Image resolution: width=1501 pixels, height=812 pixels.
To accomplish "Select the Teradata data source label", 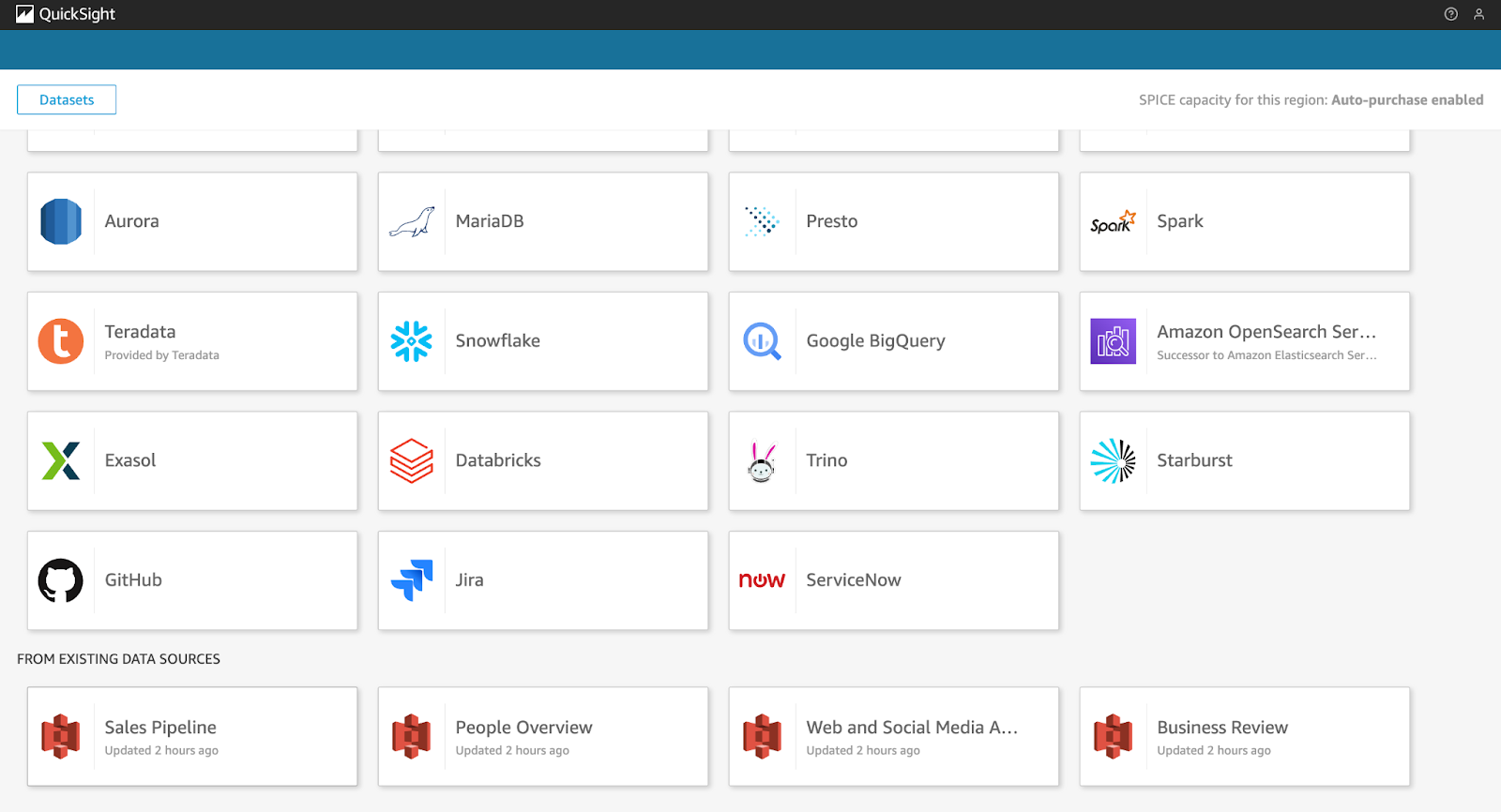I will (x=140, y=332).
